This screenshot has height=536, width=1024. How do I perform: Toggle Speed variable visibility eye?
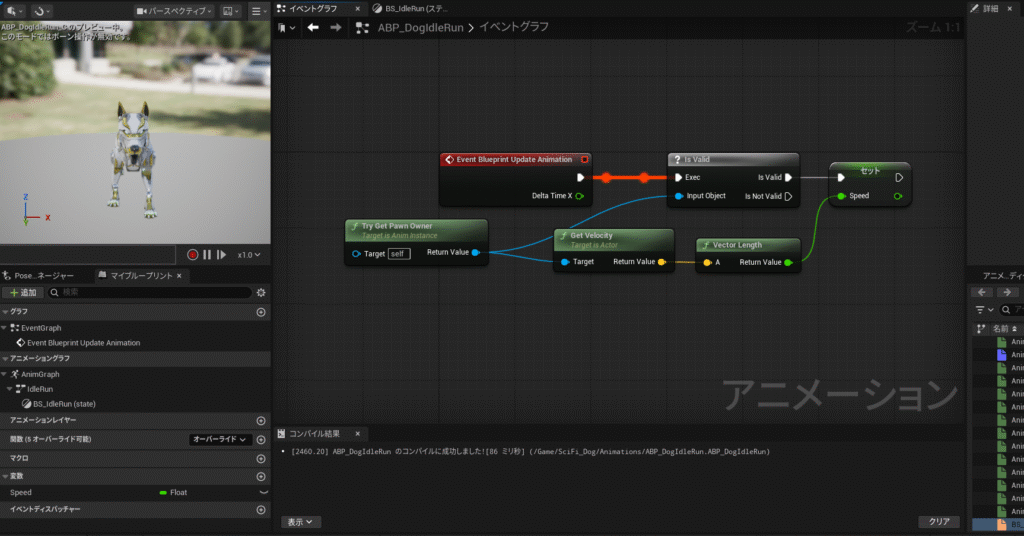263,492
